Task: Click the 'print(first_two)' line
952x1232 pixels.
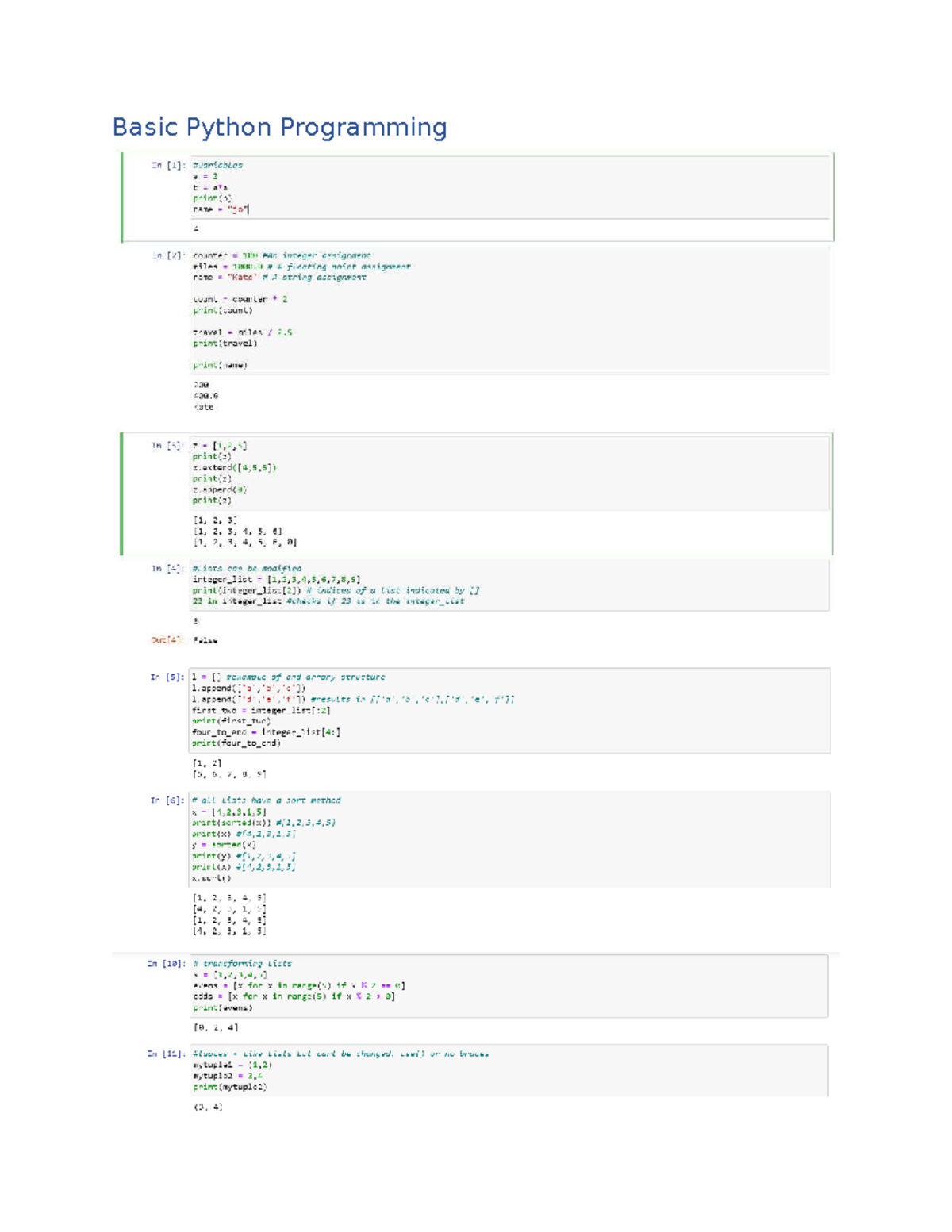Action: click(232, 721)
